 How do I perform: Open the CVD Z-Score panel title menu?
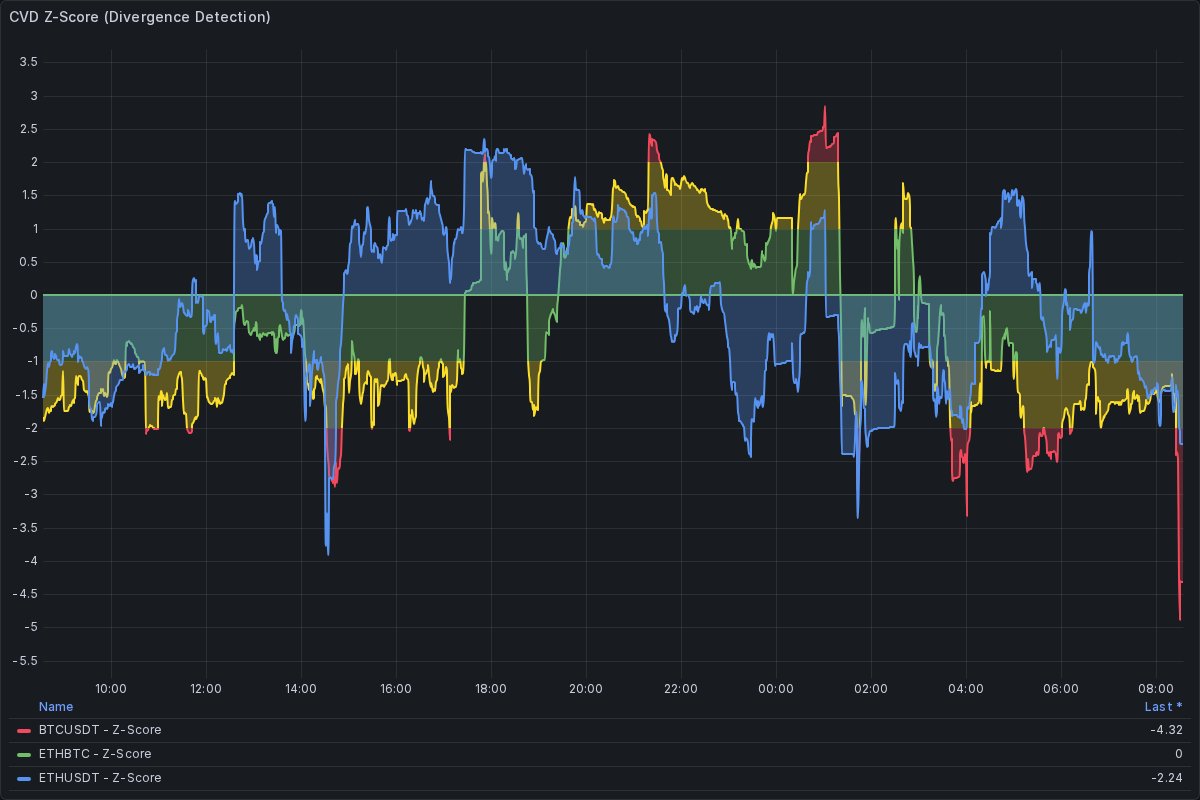pos(139,17)
